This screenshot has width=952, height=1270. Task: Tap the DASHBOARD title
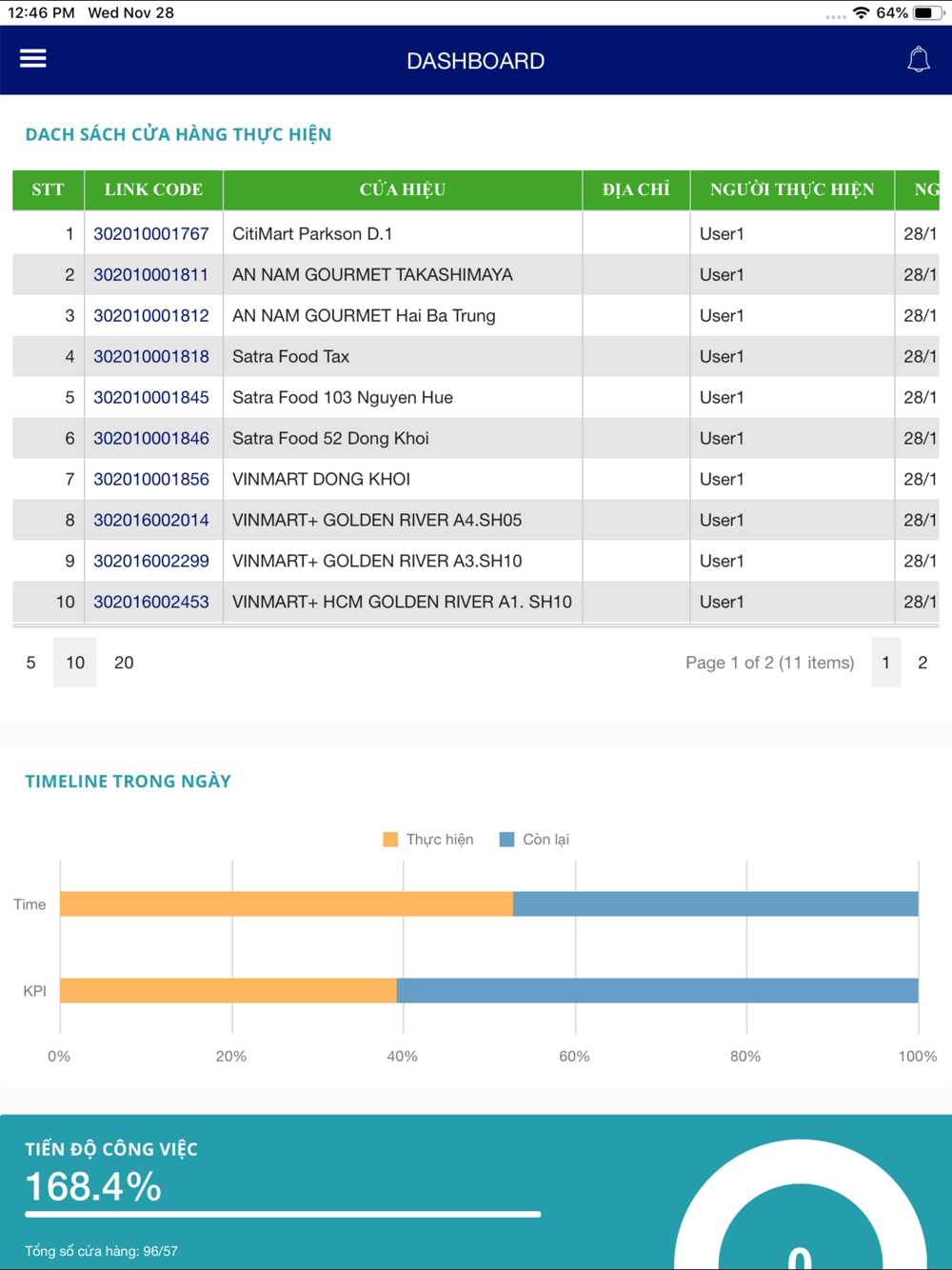[x=476, y=61]
